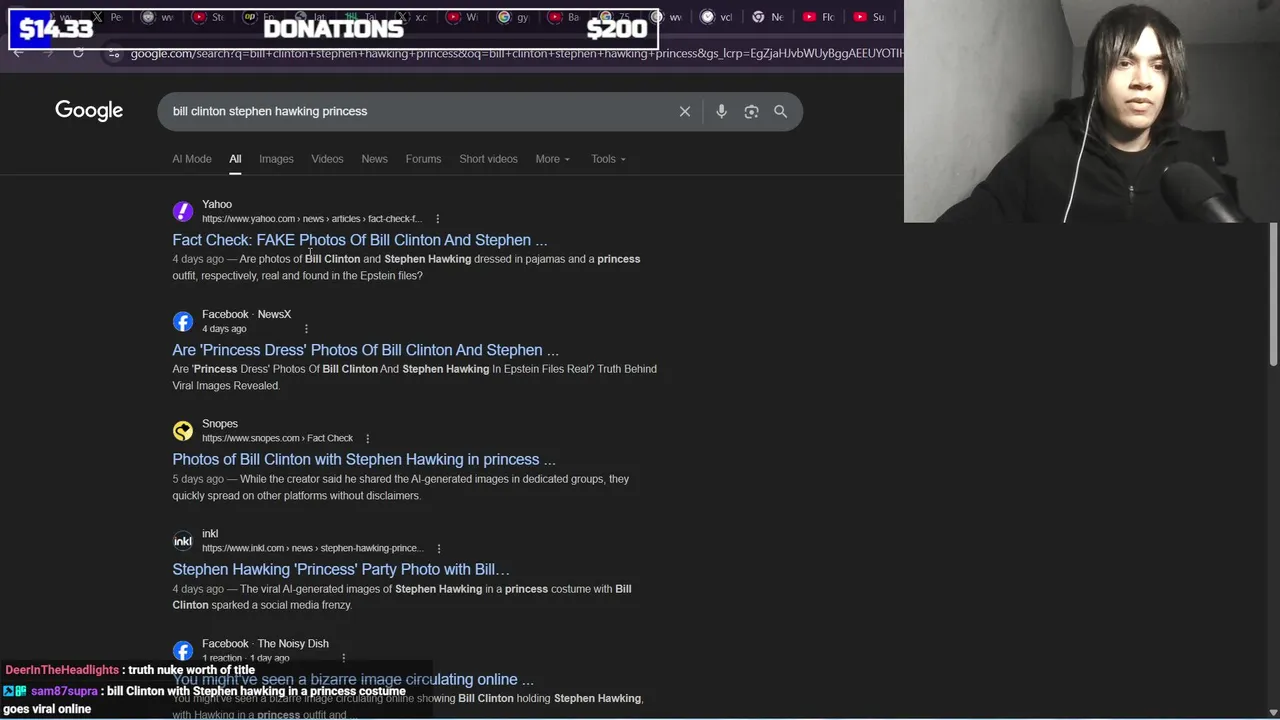The width and height of the screenshot is (1280, 720).
Task: Switch to Images results tab
Action: 276,159
